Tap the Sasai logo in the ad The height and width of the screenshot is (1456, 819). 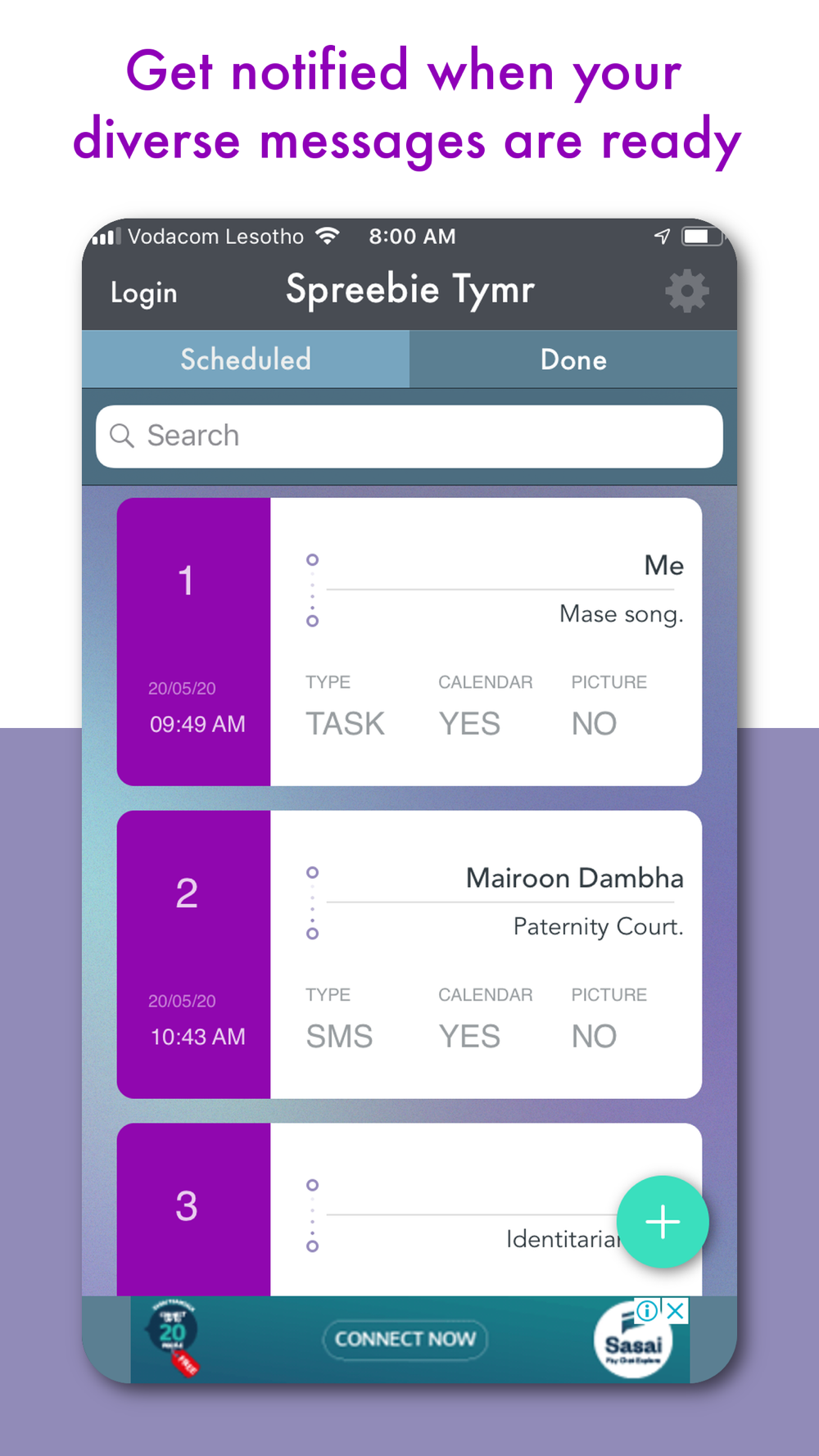(x=633, y=1341)
